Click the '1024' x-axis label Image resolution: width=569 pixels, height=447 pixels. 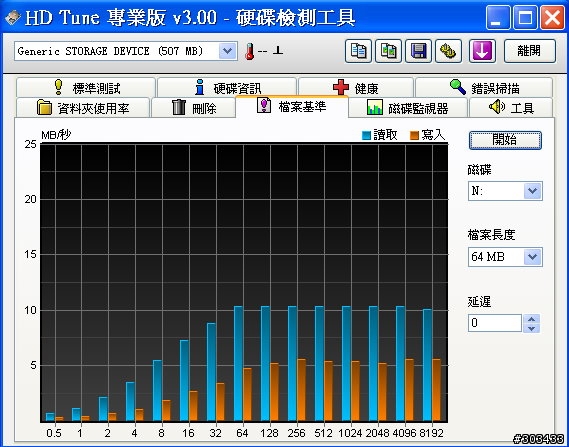click(x=350, y=433)
